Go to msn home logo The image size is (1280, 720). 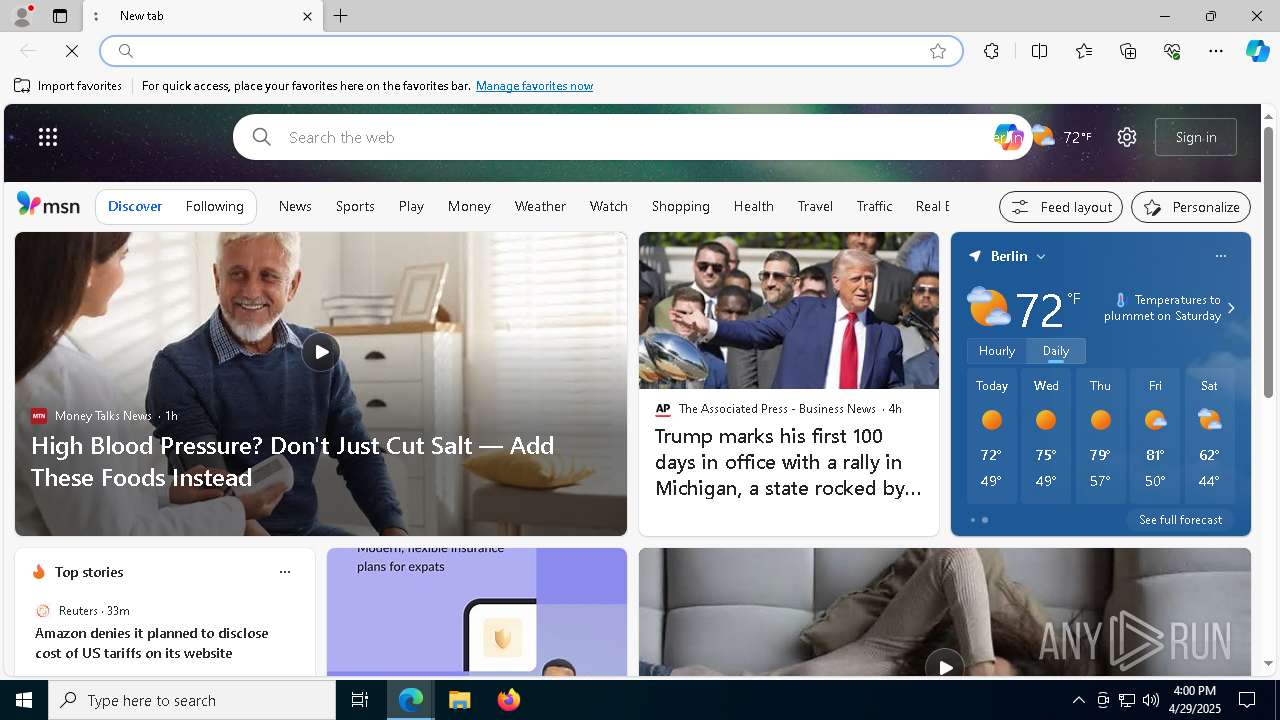tap(48, 205)
